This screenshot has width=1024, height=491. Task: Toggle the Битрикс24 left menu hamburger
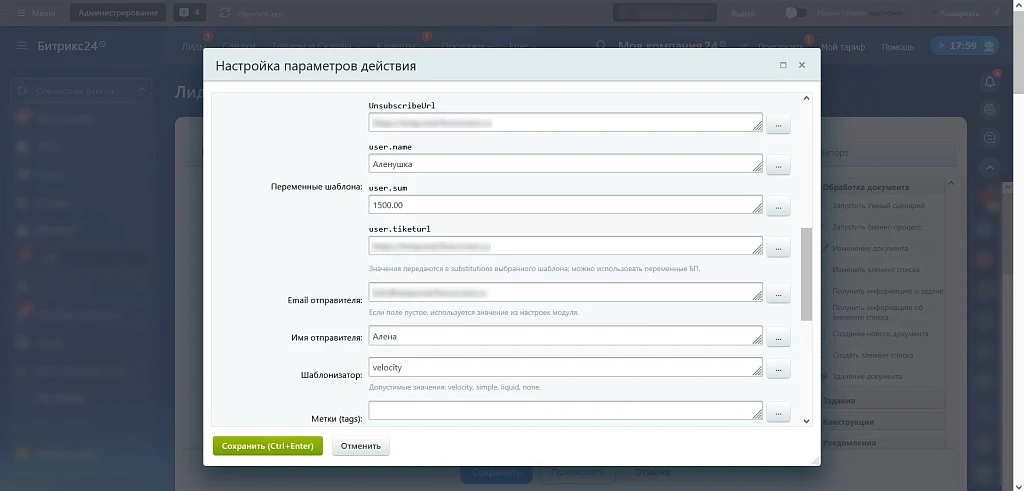(22, 46)
